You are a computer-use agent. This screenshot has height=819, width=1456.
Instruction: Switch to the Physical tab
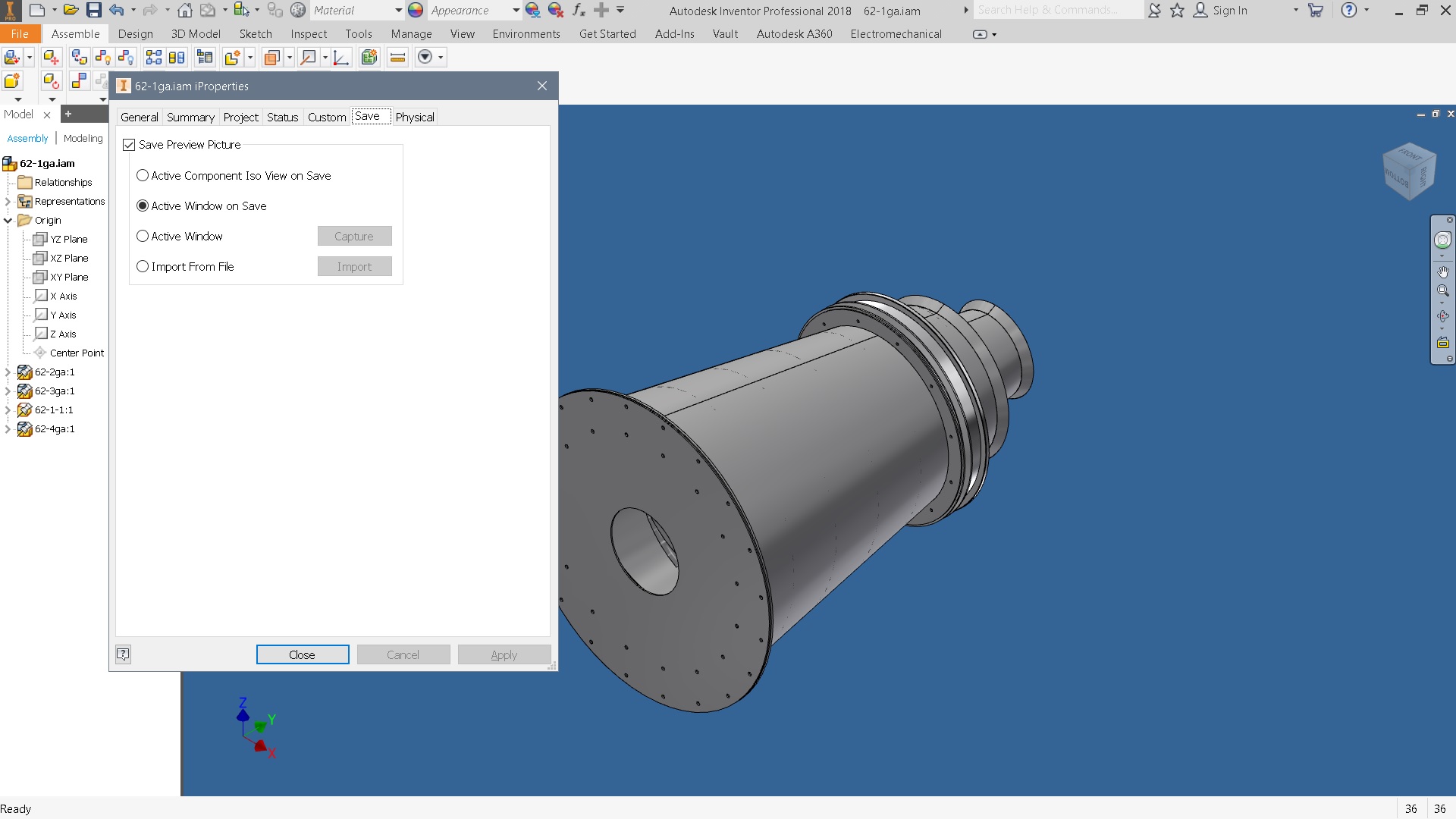point(415,117)
